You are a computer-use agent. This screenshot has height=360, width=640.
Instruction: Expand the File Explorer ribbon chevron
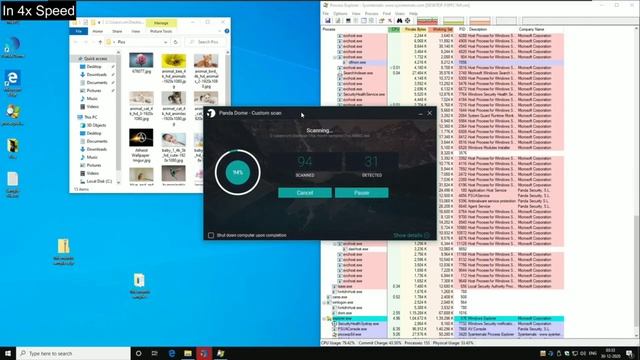pyautogui.click(x=220, y=31)
